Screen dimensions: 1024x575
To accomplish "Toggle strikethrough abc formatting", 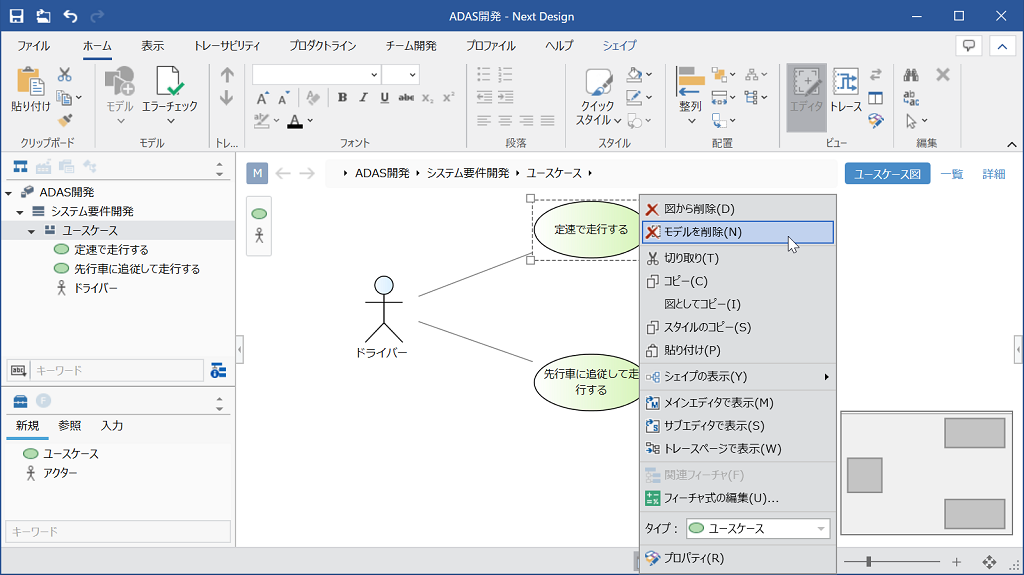I will [x=406, y=97].
